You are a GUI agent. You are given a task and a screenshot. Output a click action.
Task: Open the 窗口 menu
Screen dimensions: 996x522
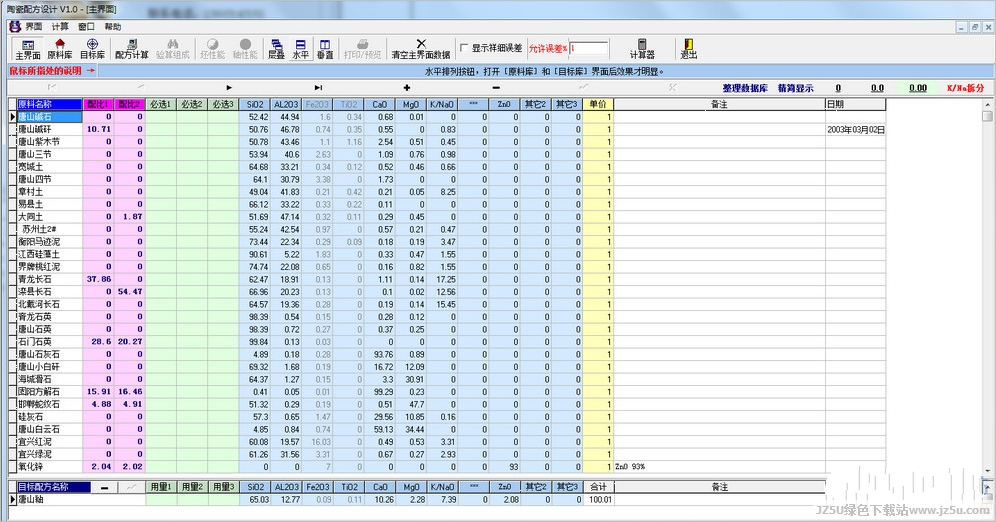(86, 27)
